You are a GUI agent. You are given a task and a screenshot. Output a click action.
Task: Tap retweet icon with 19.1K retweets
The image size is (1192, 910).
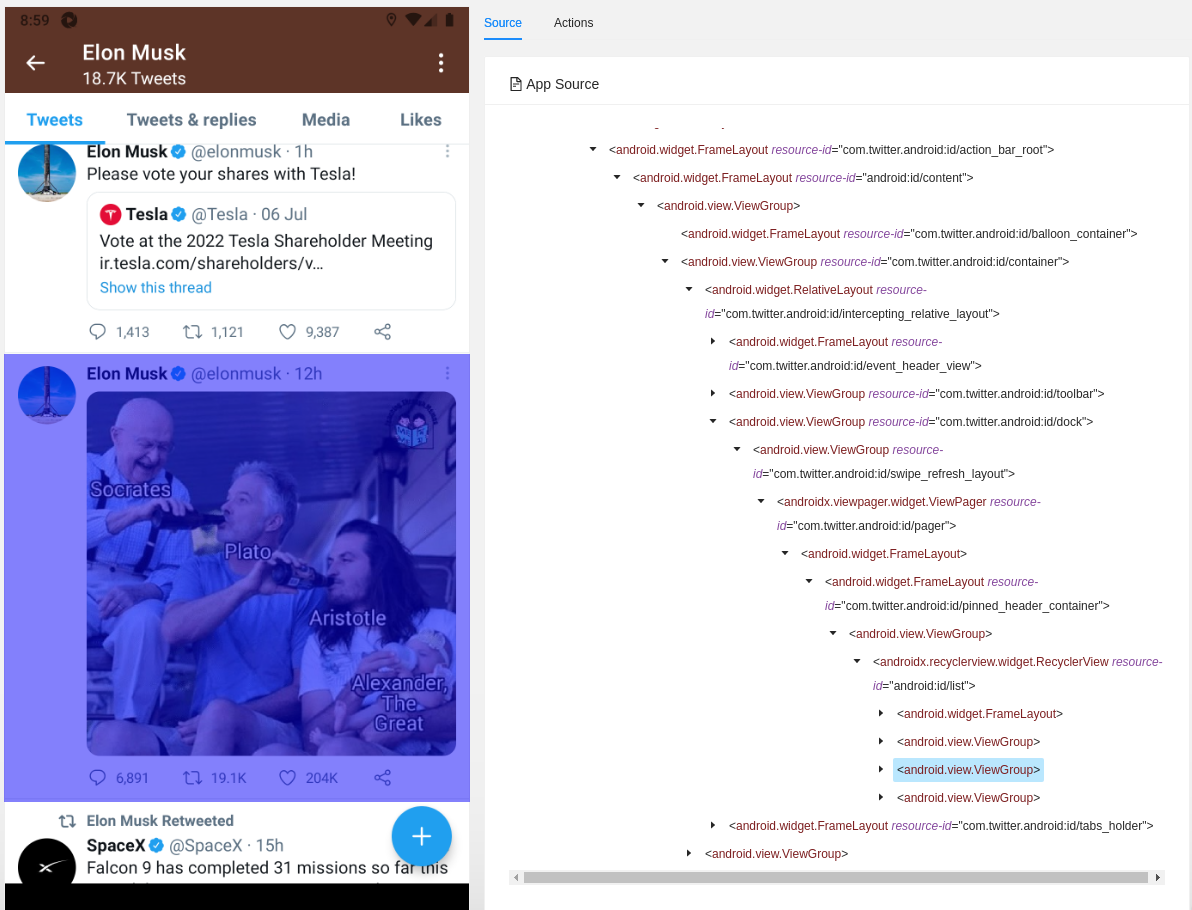click(192, 778)
